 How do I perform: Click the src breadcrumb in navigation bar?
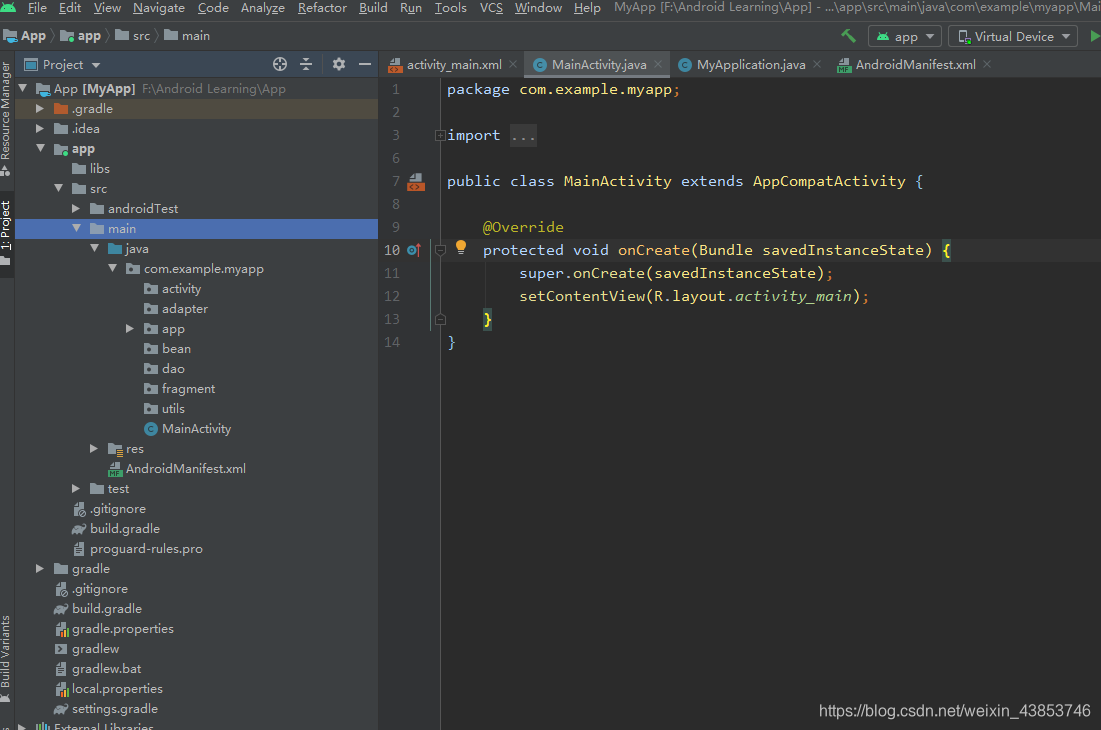pyautogui.click(x=133, y=36)
